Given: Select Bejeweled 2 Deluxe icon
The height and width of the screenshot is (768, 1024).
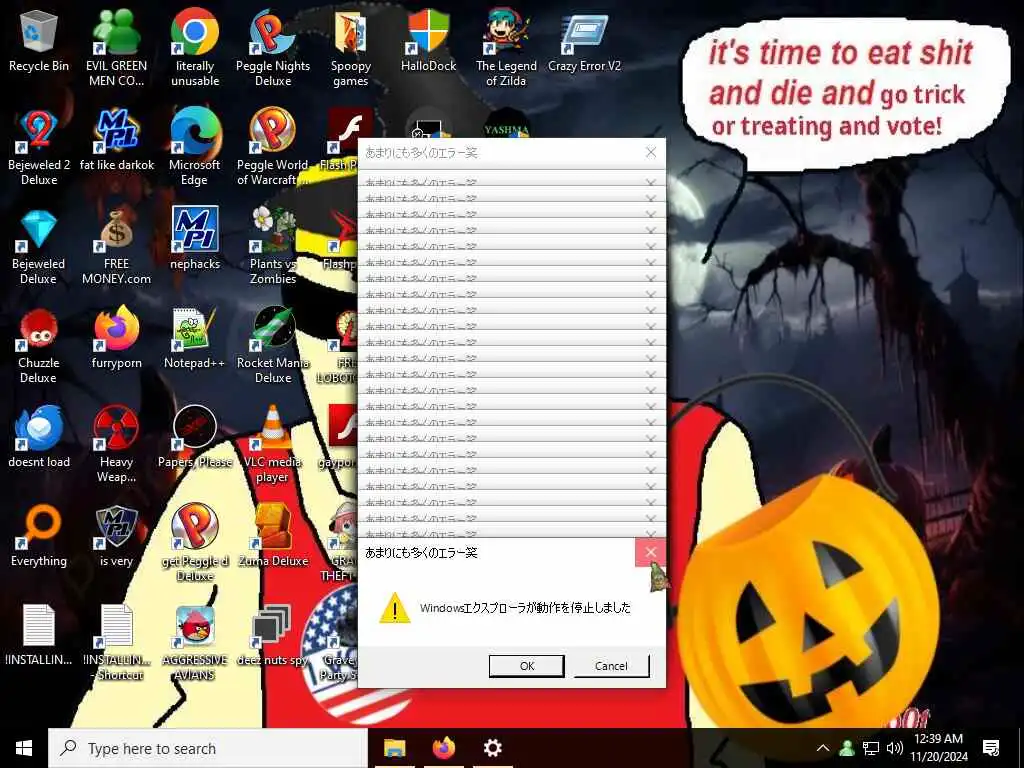Looking at the screenshot, I should tap(39, 148).
